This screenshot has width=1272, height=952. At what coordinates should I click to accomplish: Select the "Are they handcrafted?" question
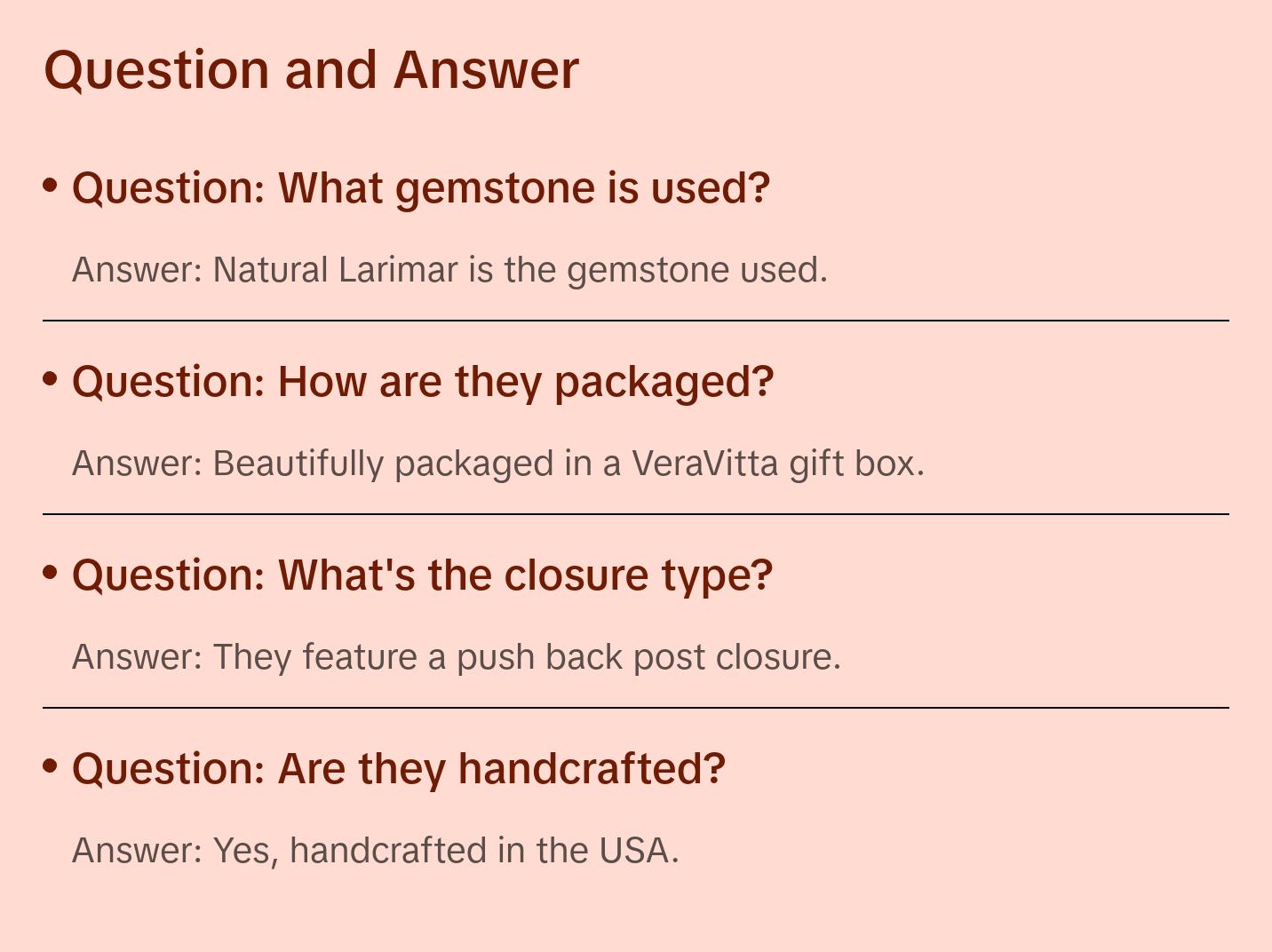(x=399, y=768)
